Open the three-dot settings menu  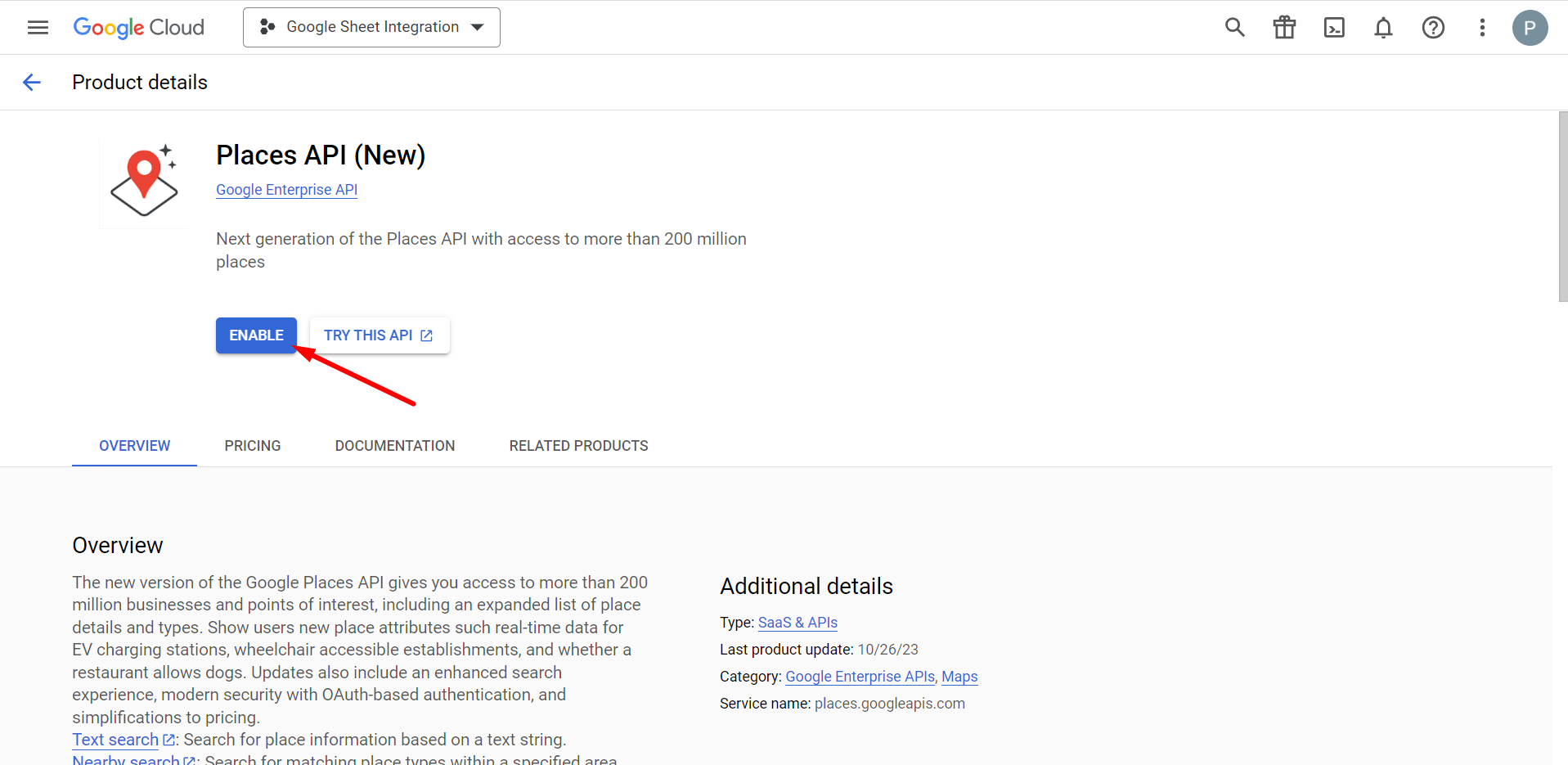click(1482, 28)
